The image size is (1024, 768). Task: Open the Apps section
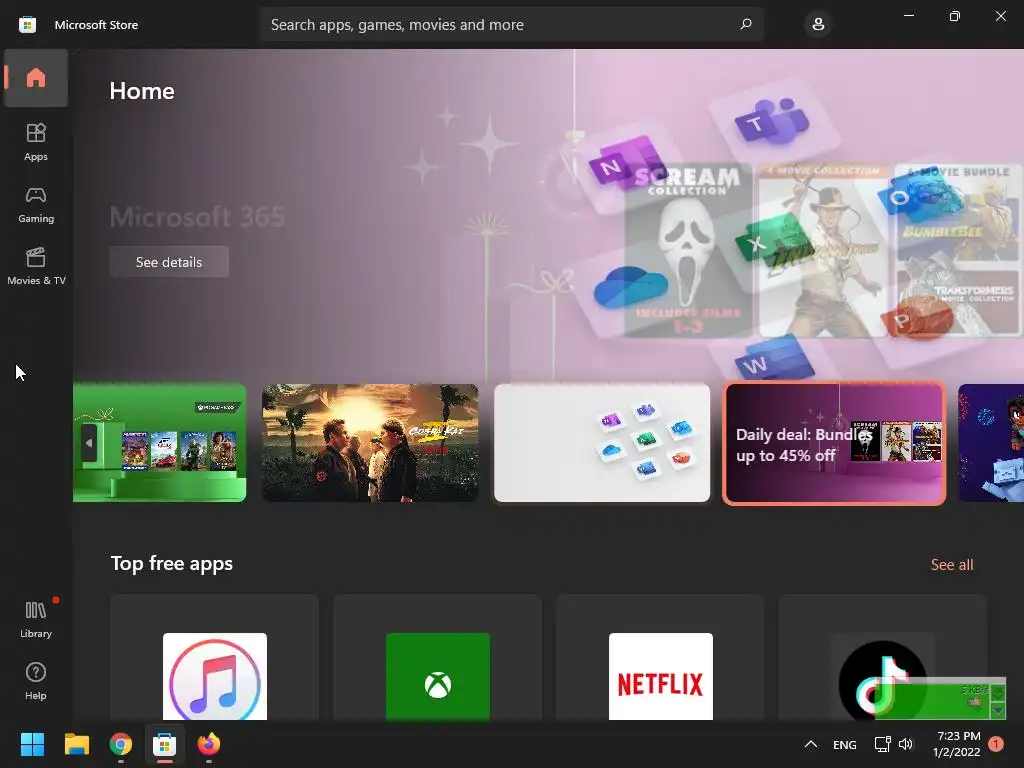(36, 142)
